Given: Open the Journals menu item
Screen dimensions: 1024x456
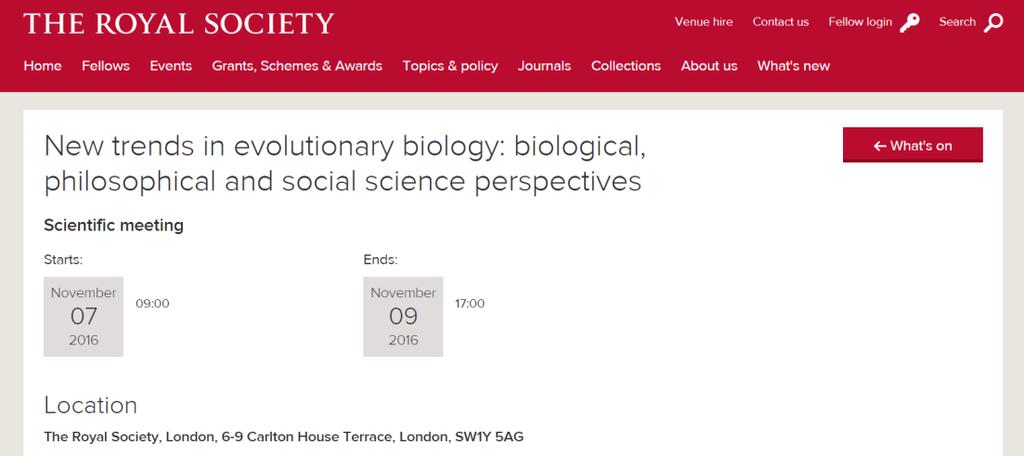Looking at the screenshot, I should [544, 66].
